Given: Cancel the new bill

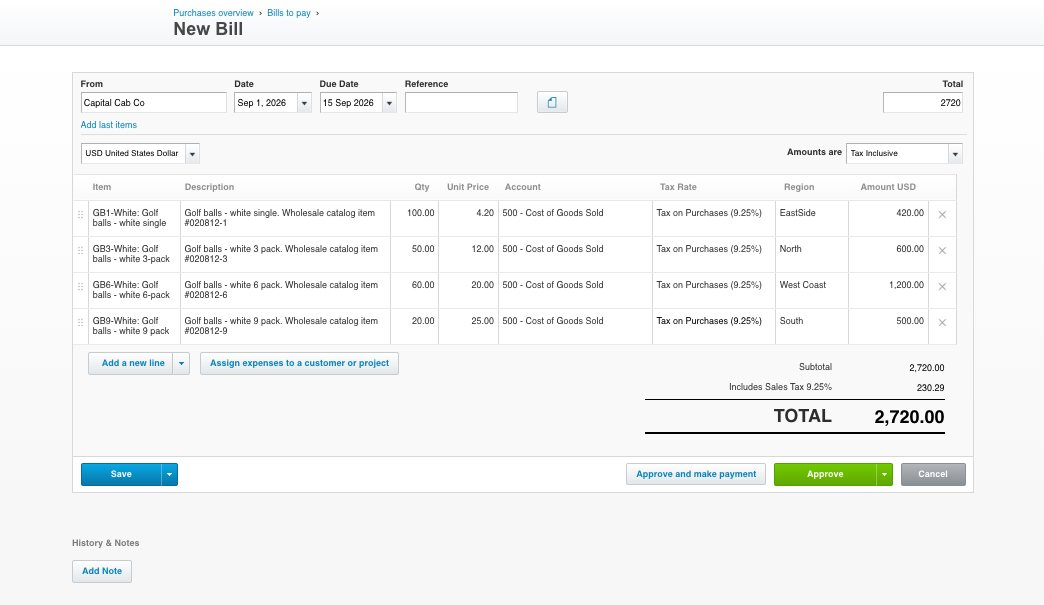Looking at the screenshot, I should point(933,475).
